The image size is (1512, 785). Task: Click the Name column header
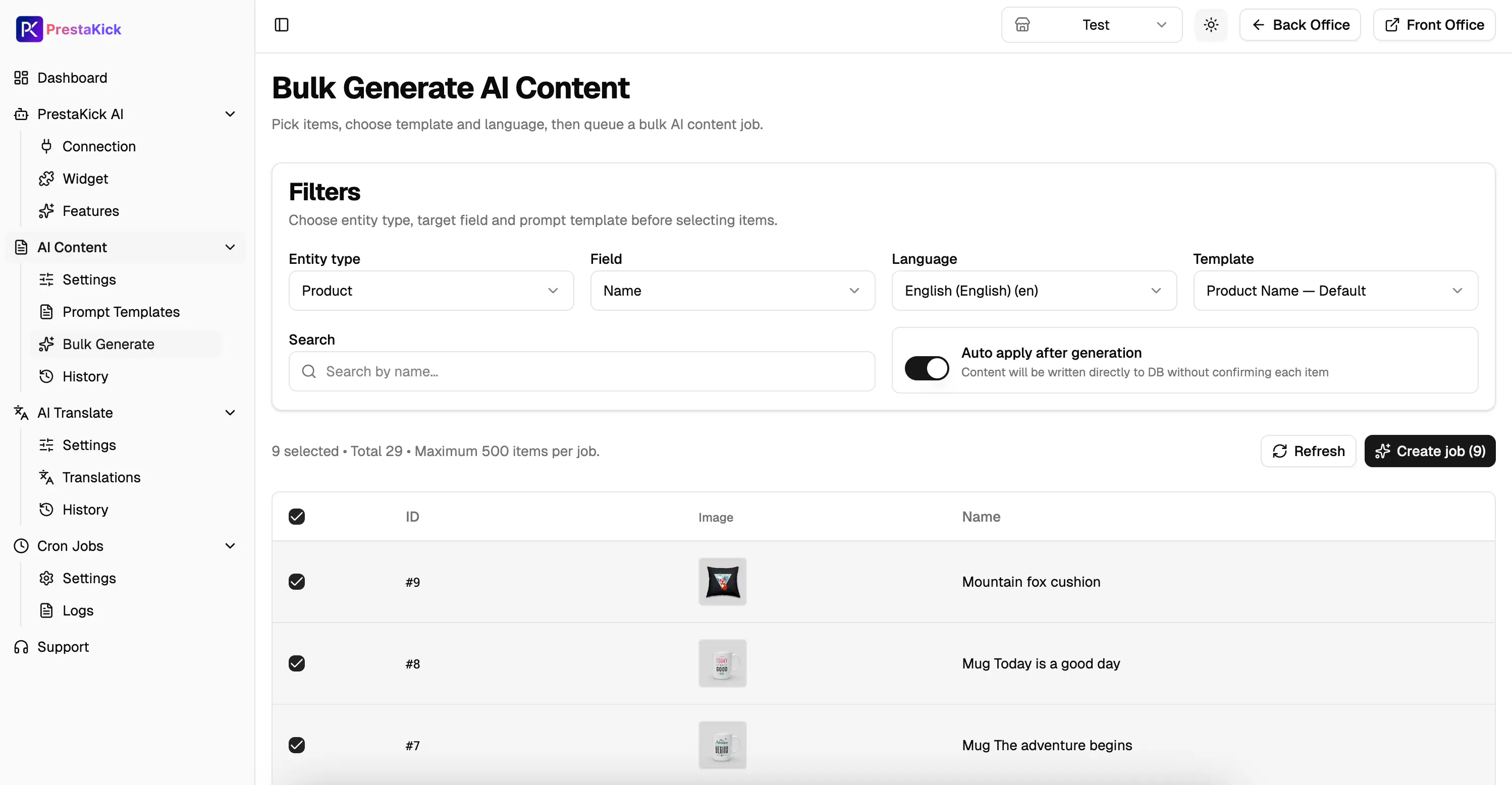click(x=981, y=516)
